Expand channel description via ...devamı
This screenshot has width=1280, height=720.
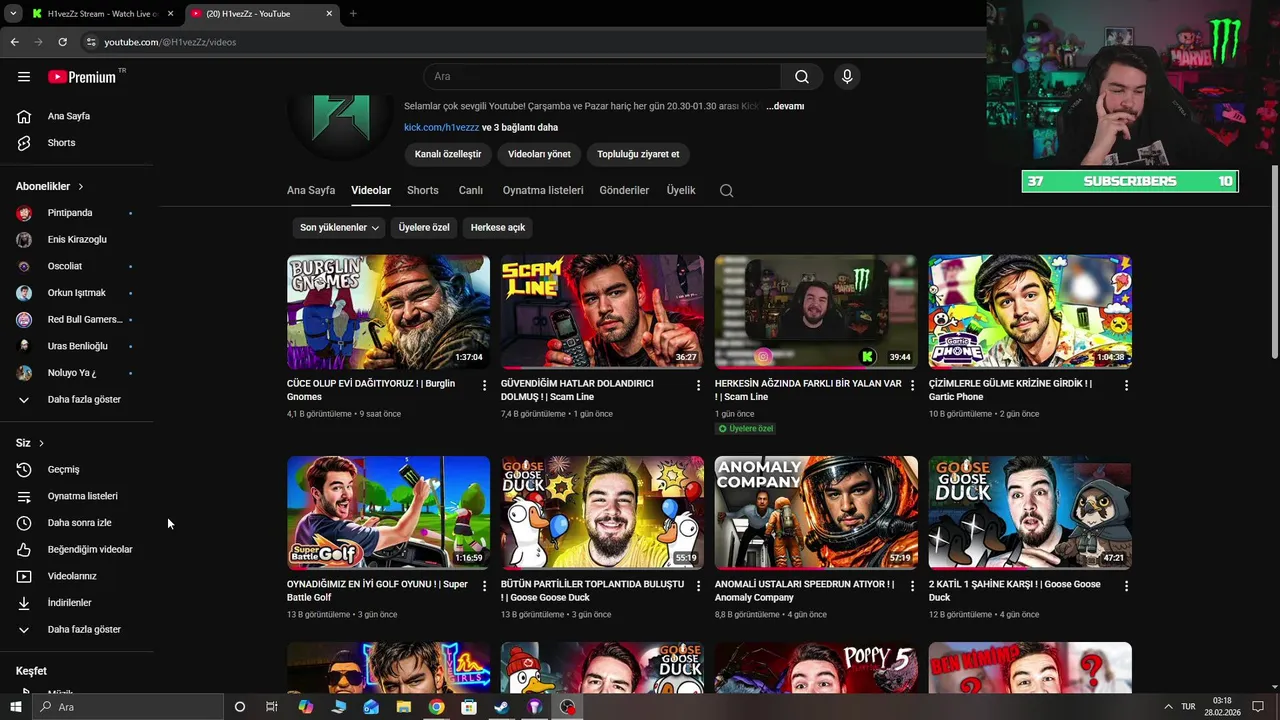click(785, 106)
